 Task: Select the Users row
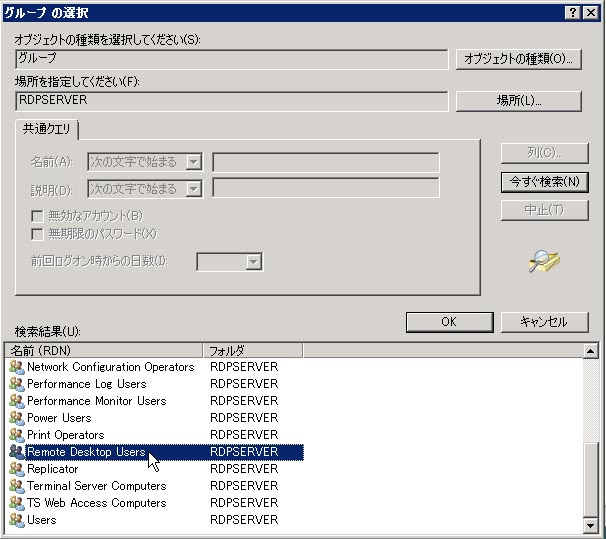(155, 520)
